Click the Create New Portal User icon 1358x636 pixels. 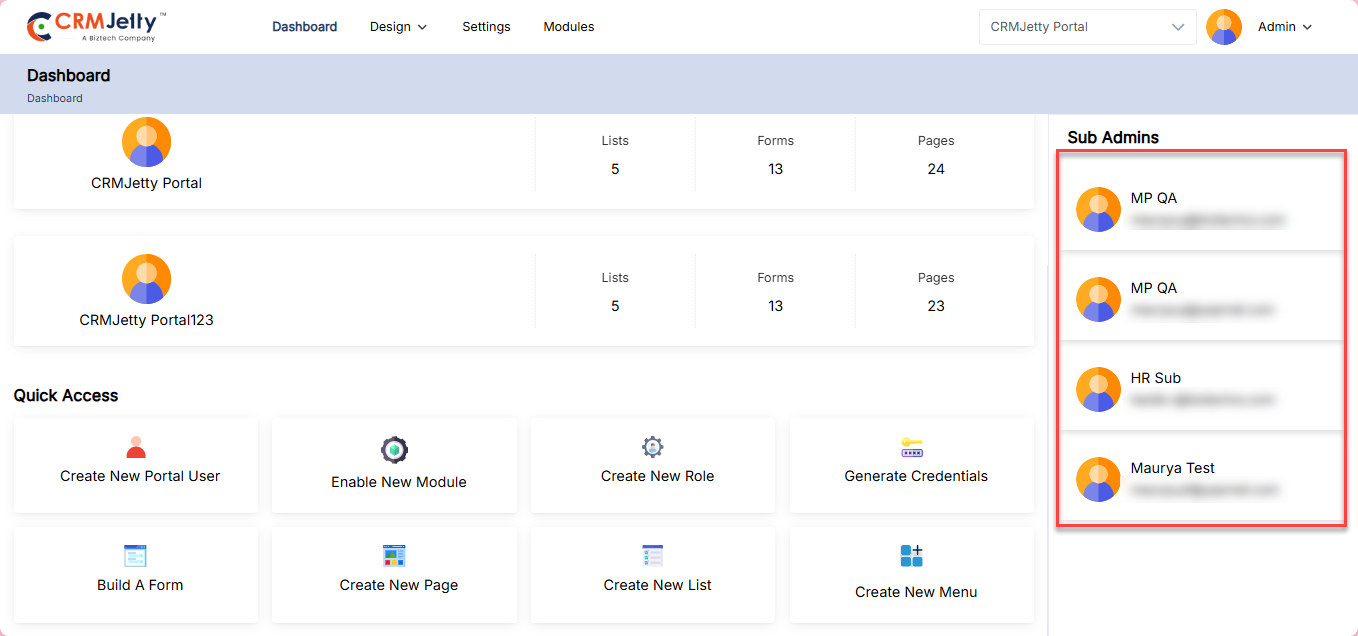point(136,447)
